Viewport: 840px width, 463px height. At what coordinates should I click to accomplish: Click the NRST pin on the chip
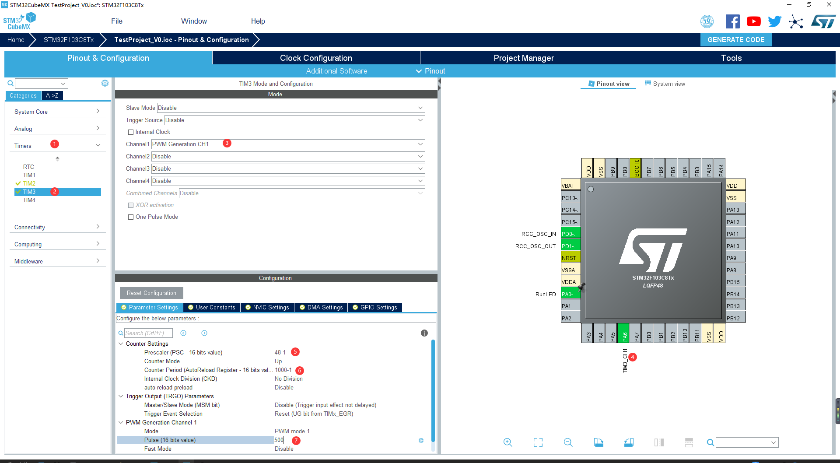570,258
